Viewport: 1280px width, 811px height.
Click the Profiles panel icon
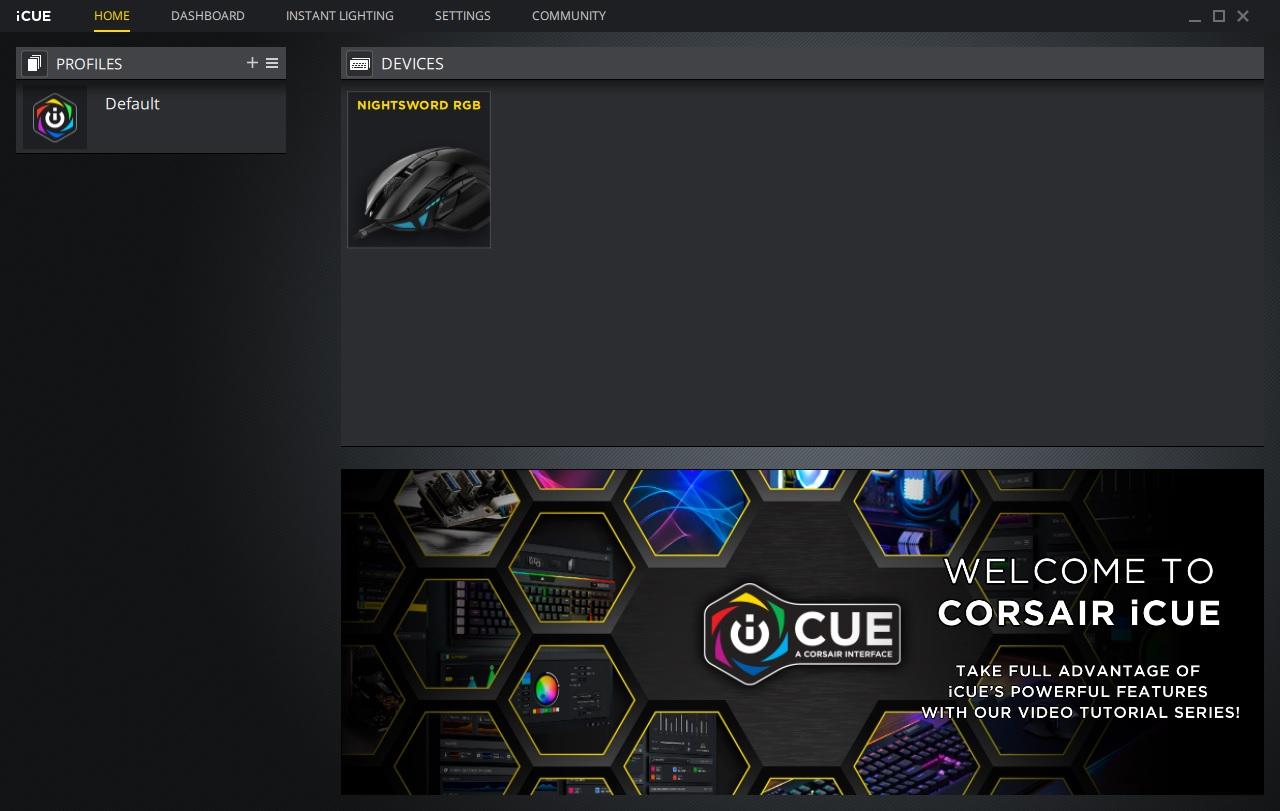click(x=34, y=64)
